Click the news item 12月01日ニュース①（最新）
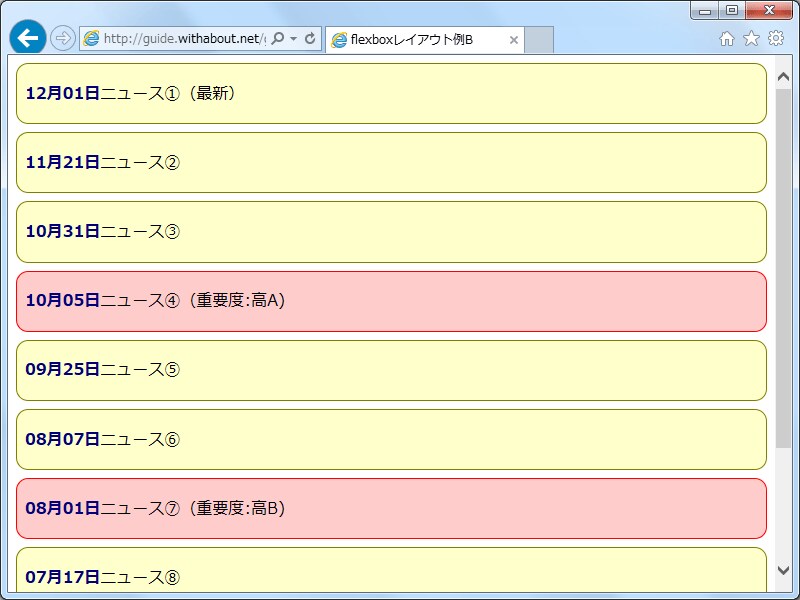The width and height of the screenshot is (800, 600). pos(391,93)
